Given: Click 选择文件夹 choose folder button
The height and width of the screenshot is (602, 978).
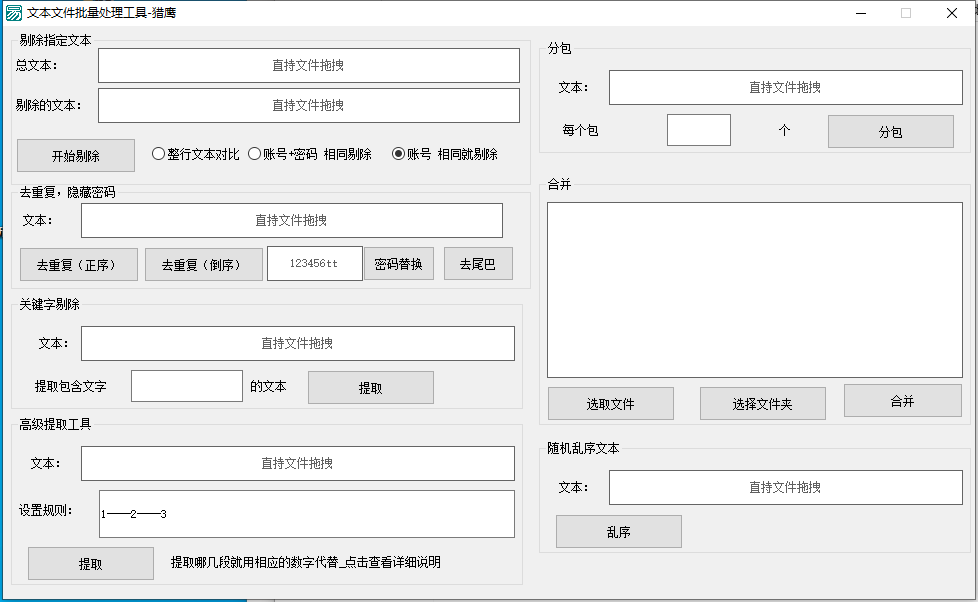Looking at the screenshot, I should [x=762, y=403].
